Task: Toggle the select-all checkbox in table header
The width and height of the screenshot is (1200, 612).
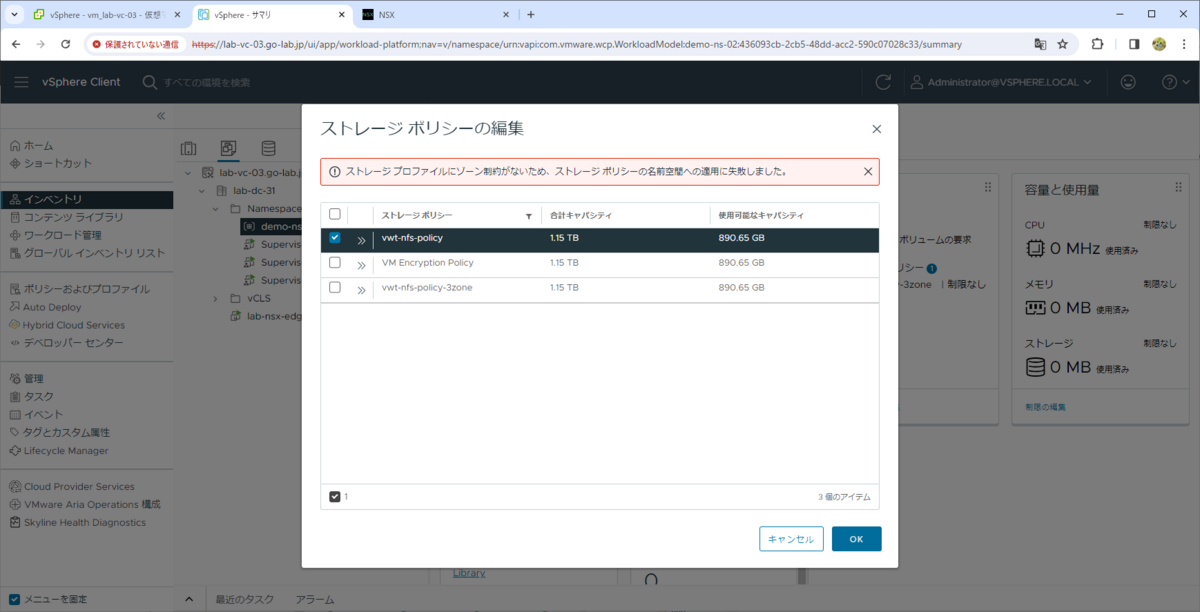Action: (335, 214)
